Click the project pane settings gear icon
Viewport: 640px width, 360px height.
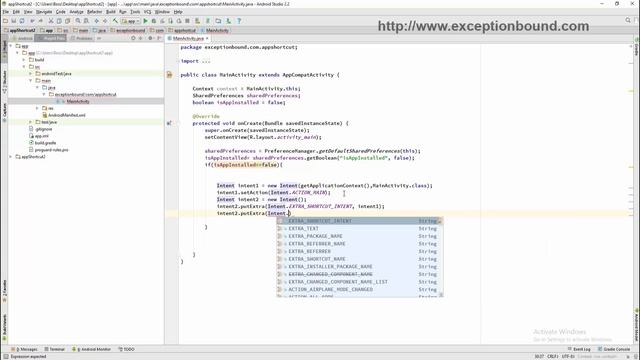150,38
